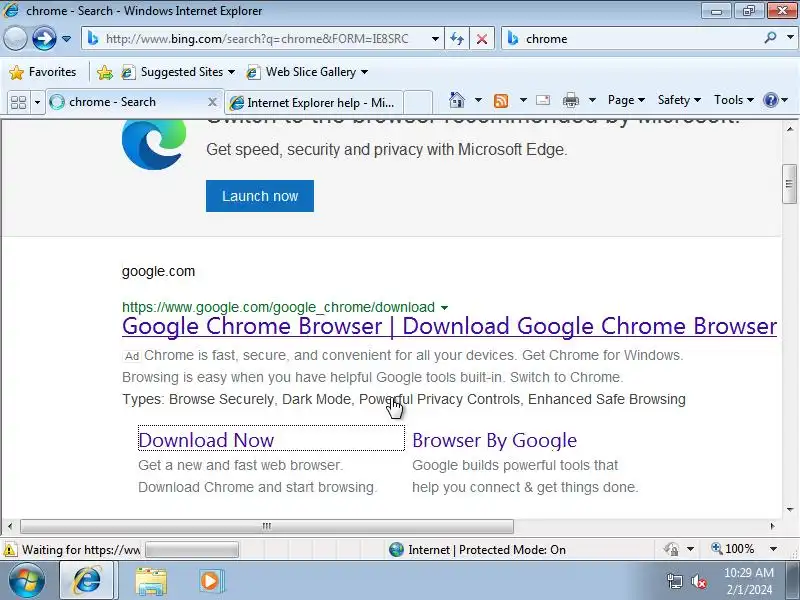Expand the address bar history dropdown
Viewport: 800px width, 600px height.
coord(435,39)
